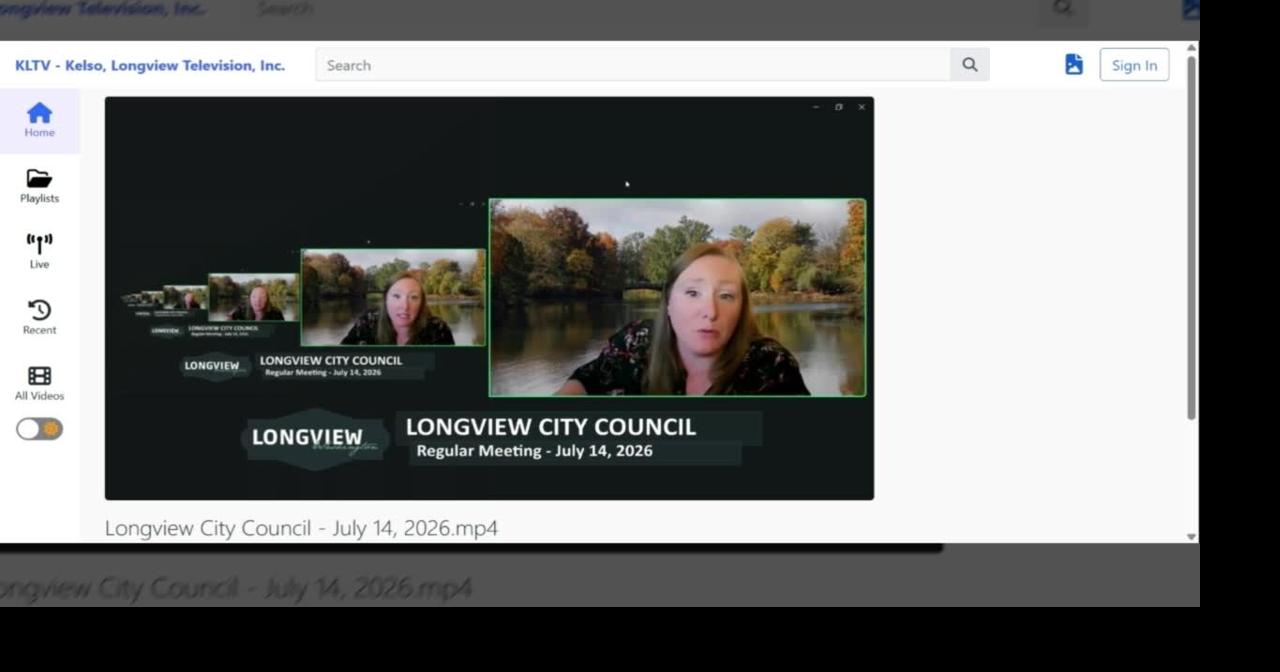Screen dimensions: 1280x672
Task: Click the scroll up arrow of the scrollbar
Action: click(1191, 48)
